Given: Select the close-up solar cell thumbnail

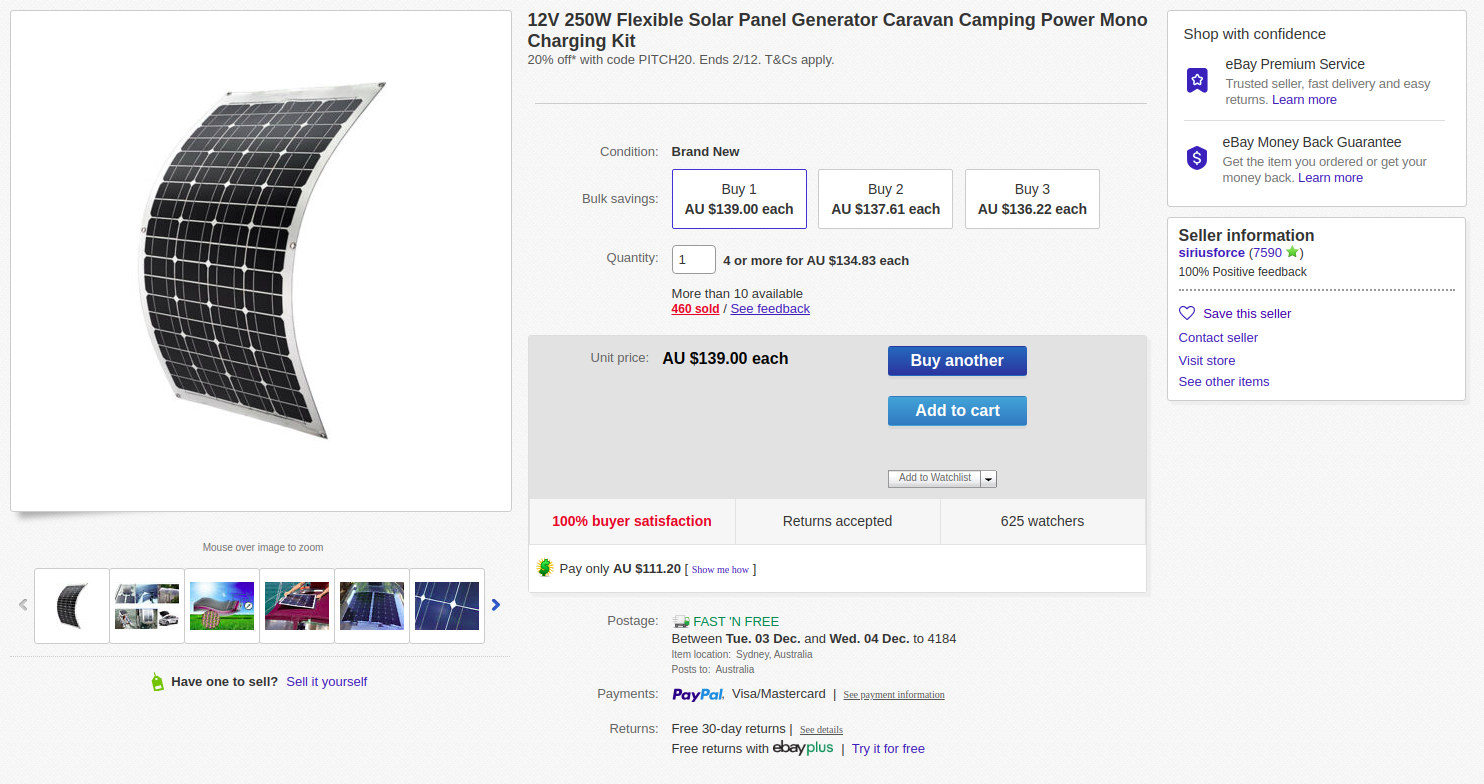Looking at the screenshot, I should (447, 606).
